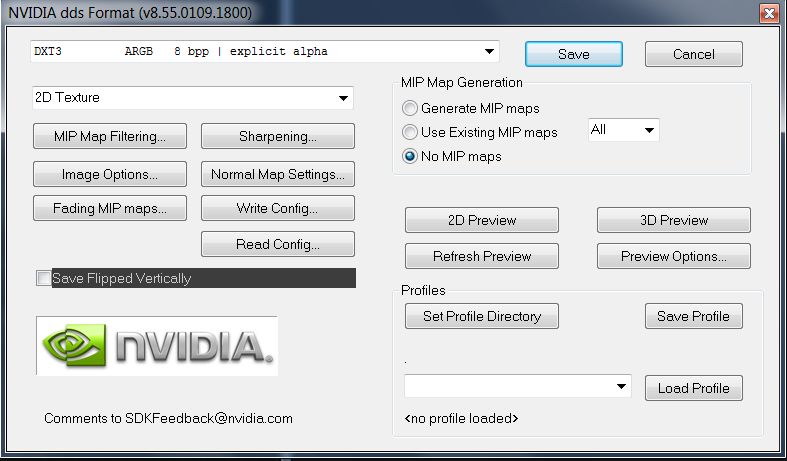Click the Save button

coord(574,54)
